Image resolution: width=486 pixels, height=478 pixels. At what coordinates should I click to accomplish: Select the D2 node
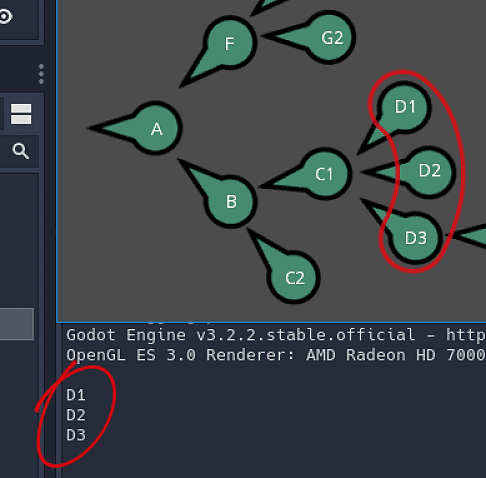429,171
